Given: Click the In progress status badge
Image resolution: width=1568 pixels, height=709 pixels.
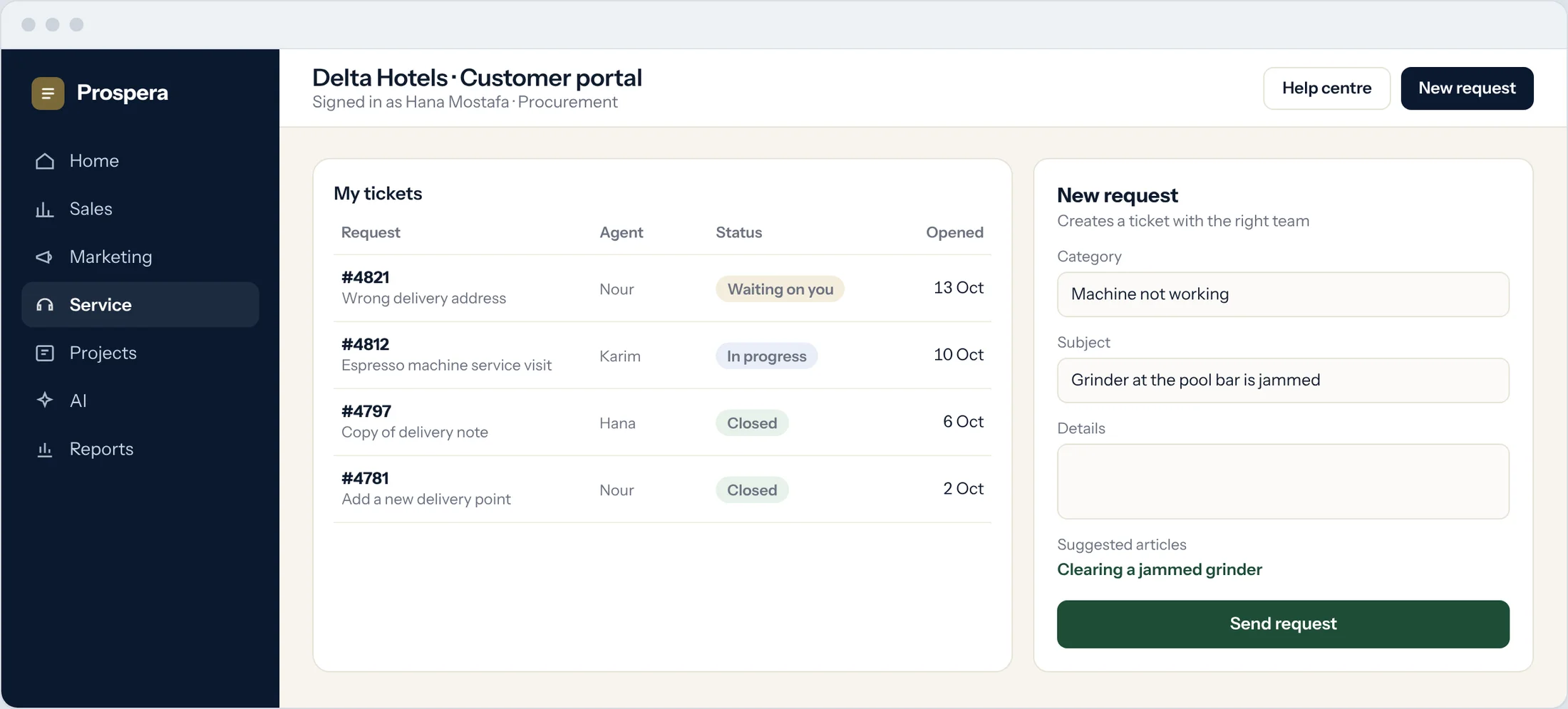Looking at the screenshot, I should click(766, 356).
